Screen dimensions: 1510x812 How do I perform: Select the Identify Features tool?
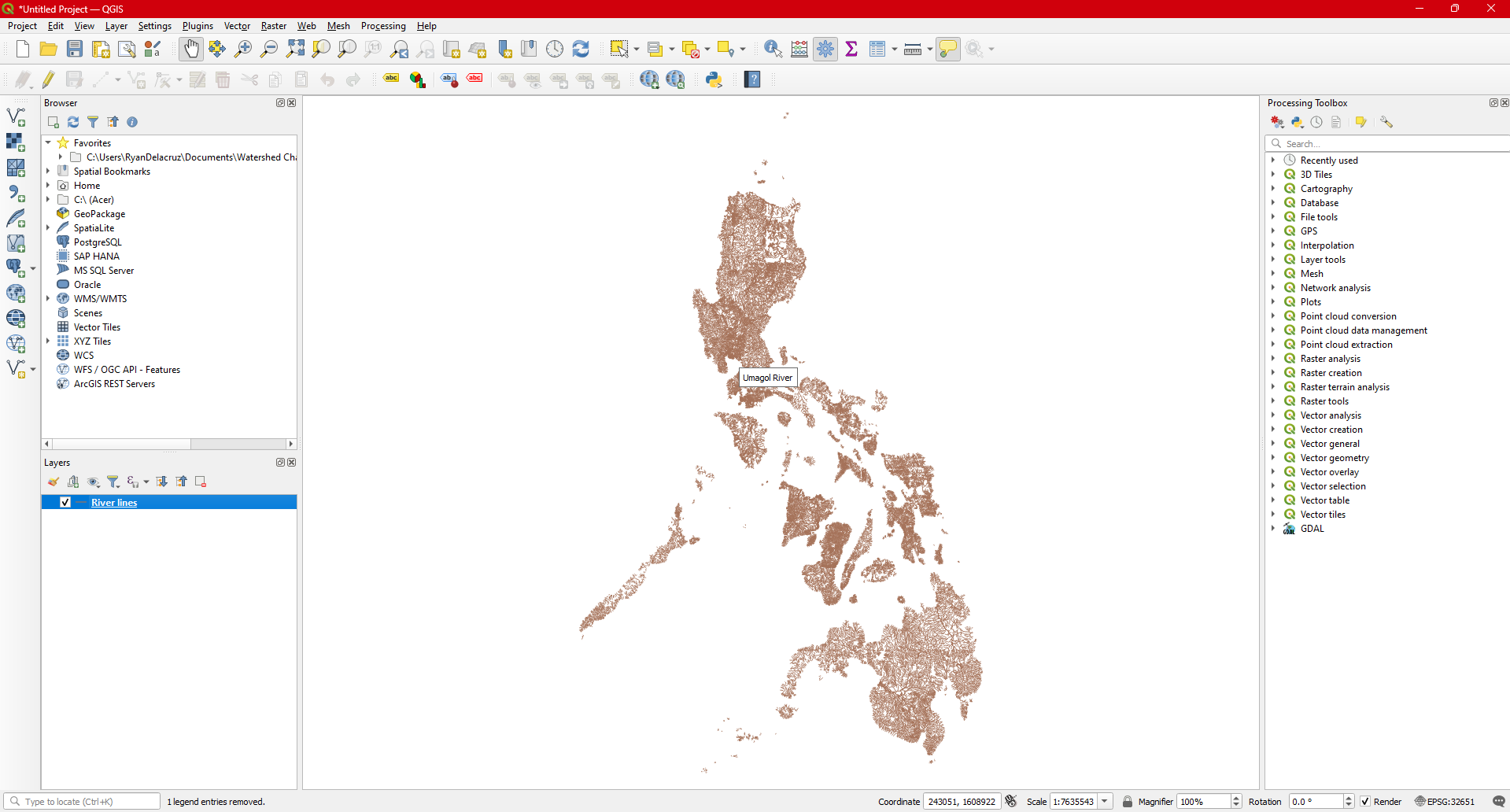point(773,49)
